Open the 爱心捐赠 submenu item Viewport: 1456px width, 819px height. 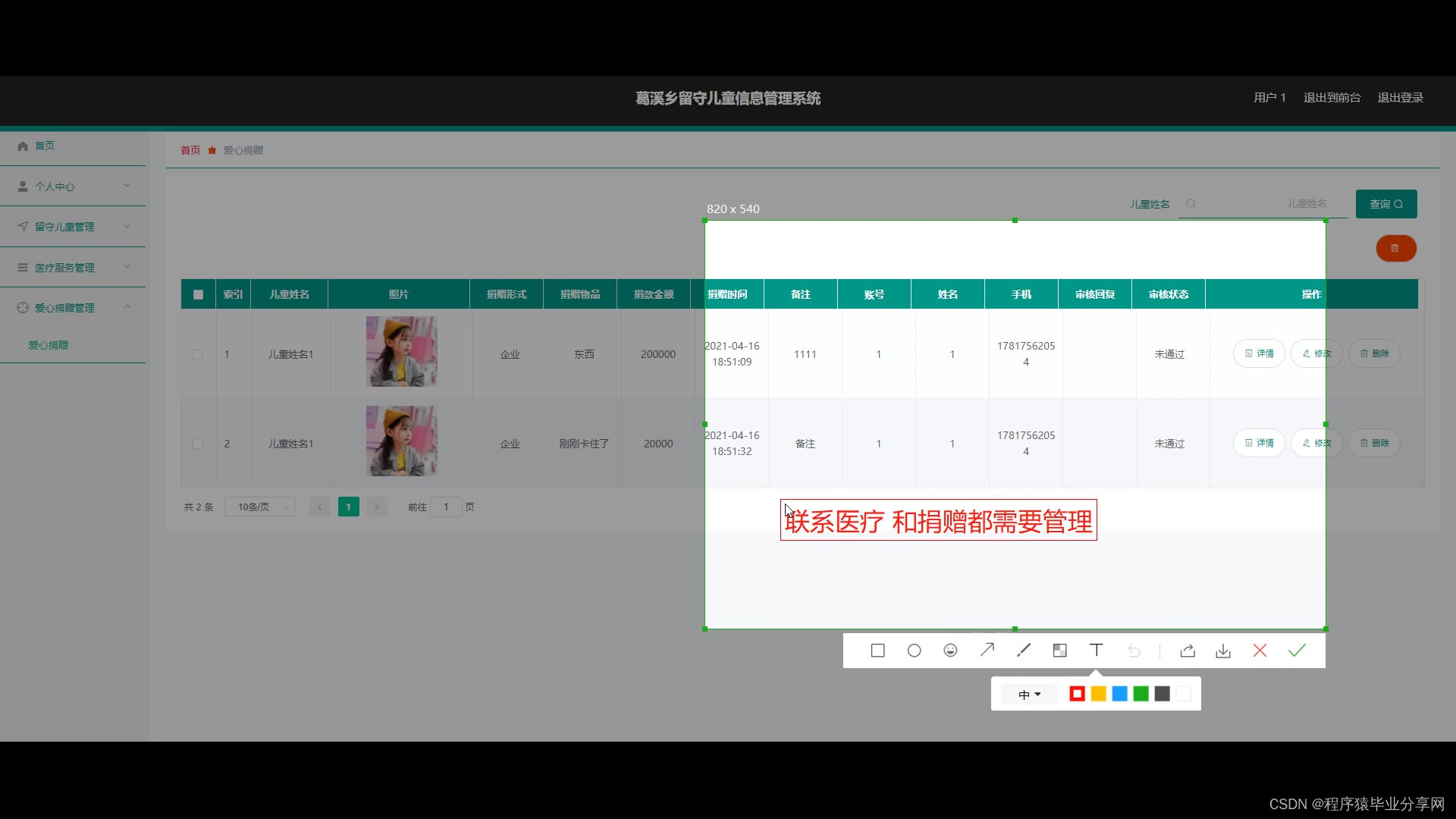pos(49,345)
